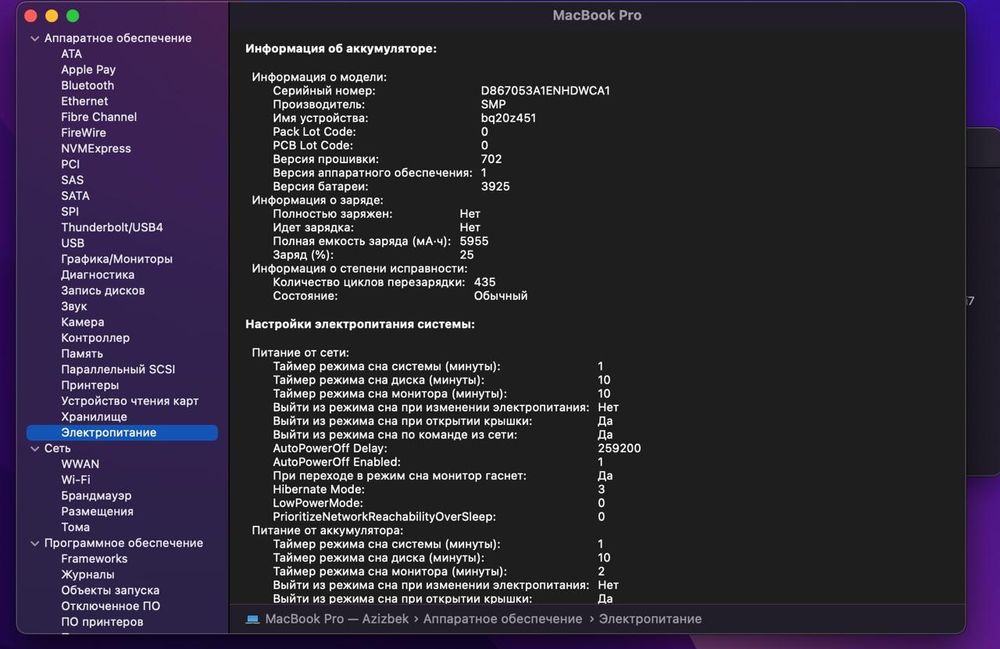The image size is (1000, 649).
Task: Select SAS in the hardware list
Action: [72, 180]
